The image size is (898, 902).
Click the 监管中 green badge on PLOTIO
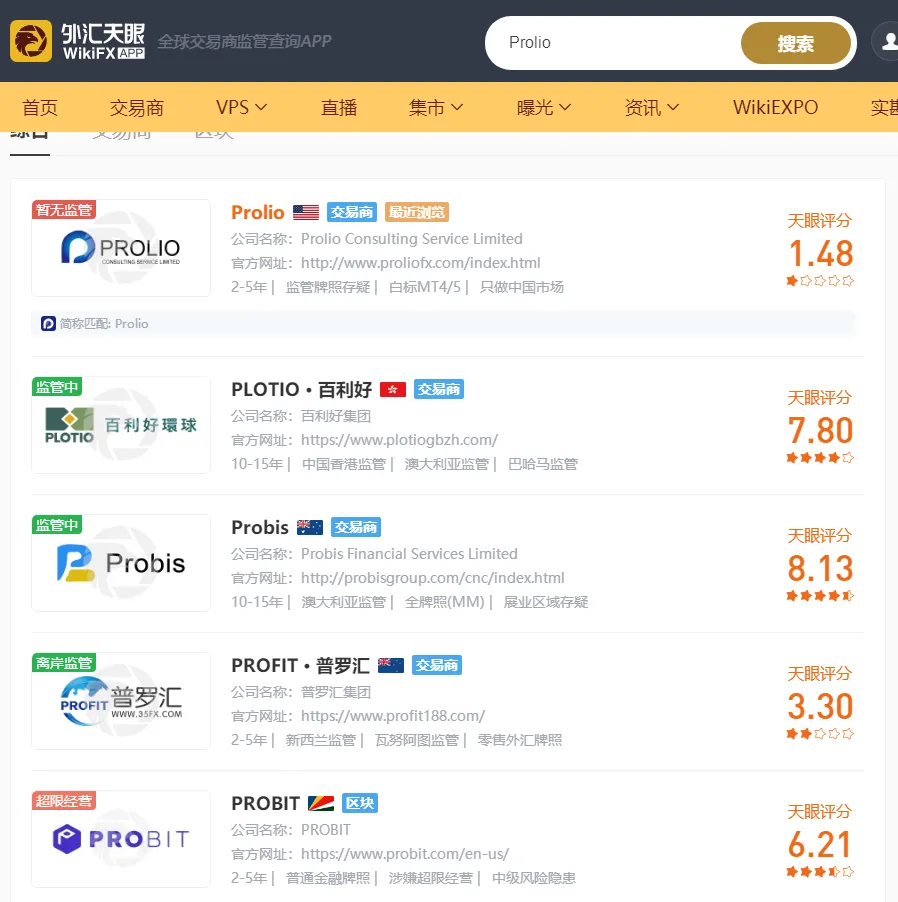click(x=57, y=387)
